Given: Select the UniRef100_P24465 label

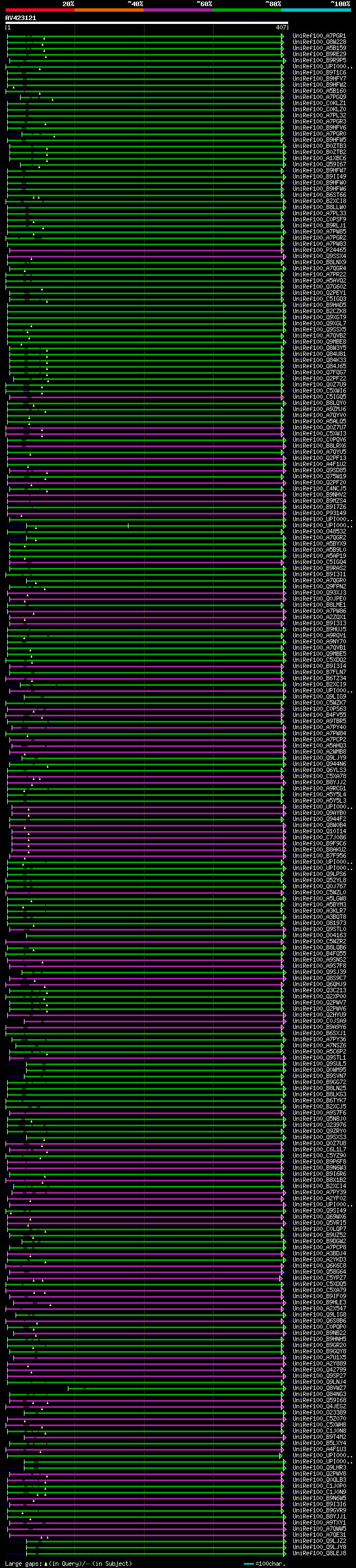Looking at the screenshot, I should [x=319, y=250].
